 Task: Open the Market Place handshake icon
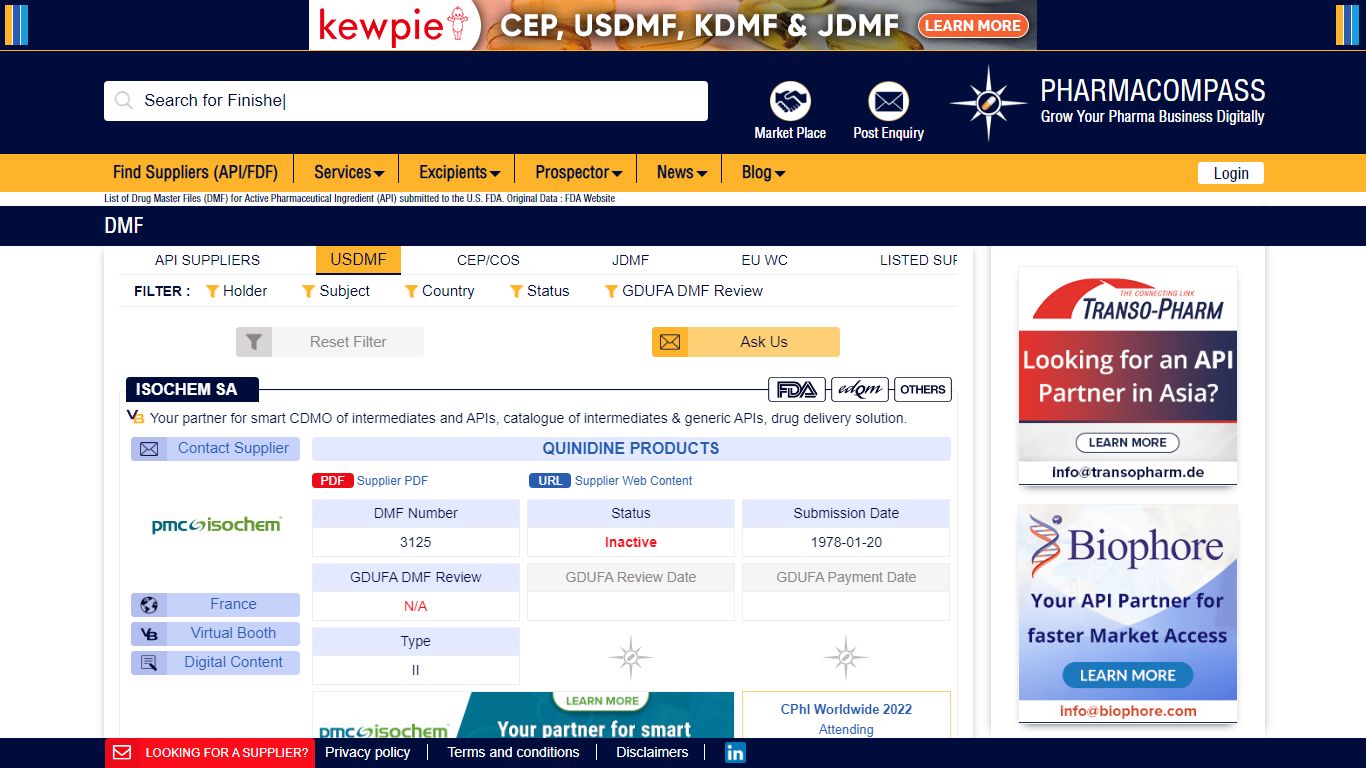pyautogui.click(x=790, y=101)
